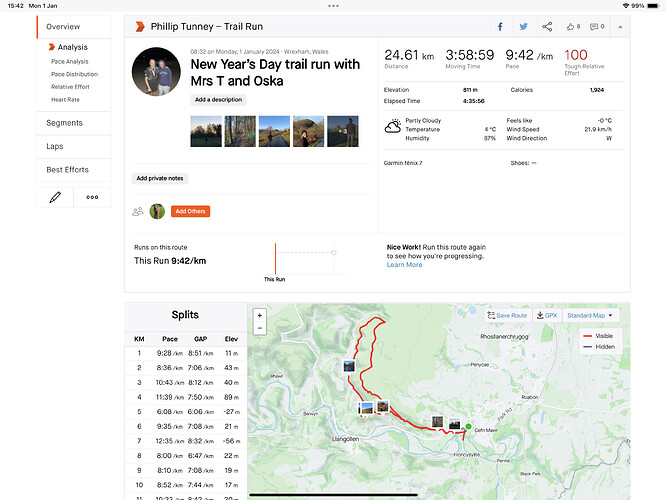Share activity on Twitter

click(x=523, y=27)
